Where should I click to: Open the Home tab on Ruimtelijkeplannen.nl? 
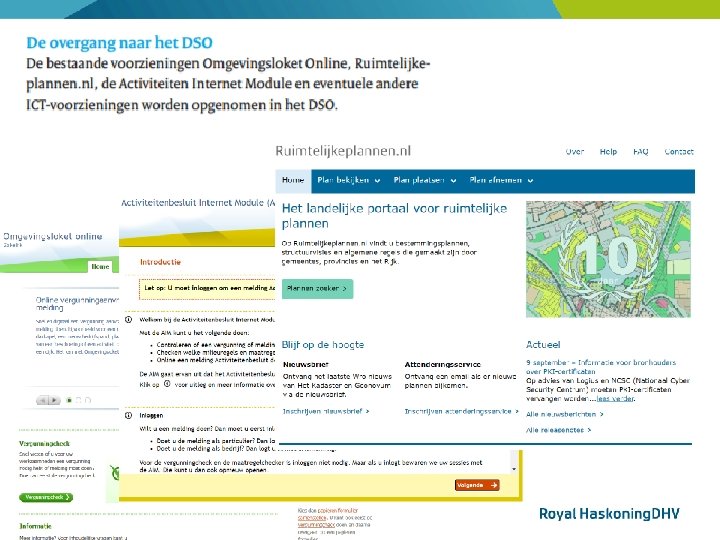[293, 180]
